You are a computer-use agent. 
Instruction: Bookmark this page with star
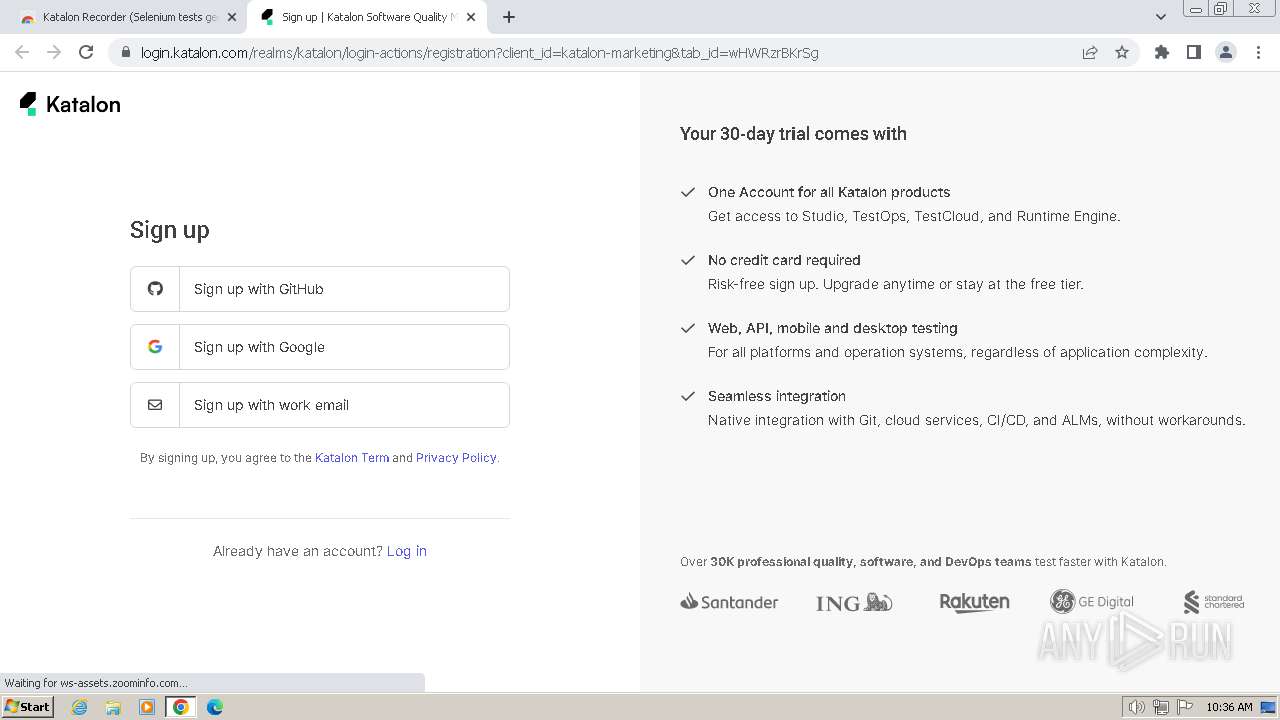tap(1122, 53)
